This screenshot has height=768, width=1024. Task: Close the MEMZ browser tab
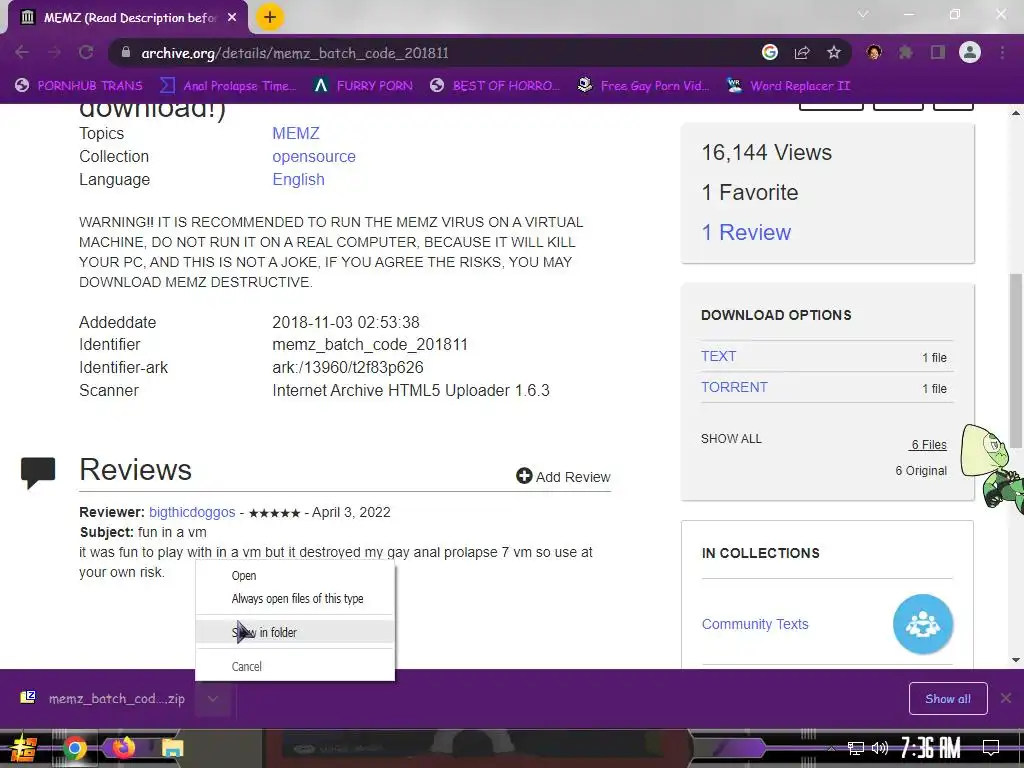[x=232, y=18]
